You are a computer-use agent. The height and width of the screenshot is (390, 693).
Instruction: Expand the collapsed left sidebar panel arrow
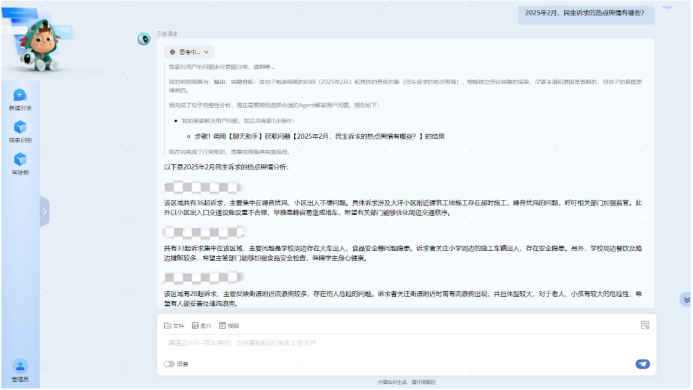(x=44, y=211)
